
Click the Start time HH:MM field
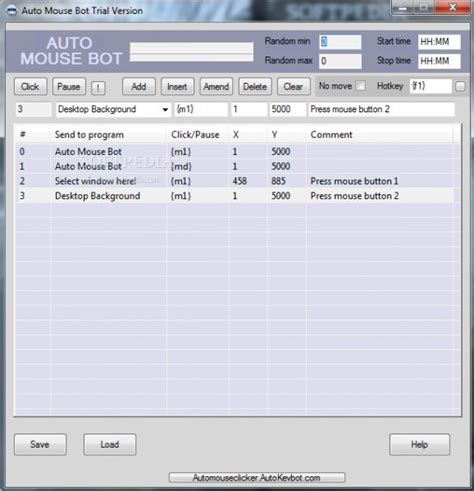439,42
